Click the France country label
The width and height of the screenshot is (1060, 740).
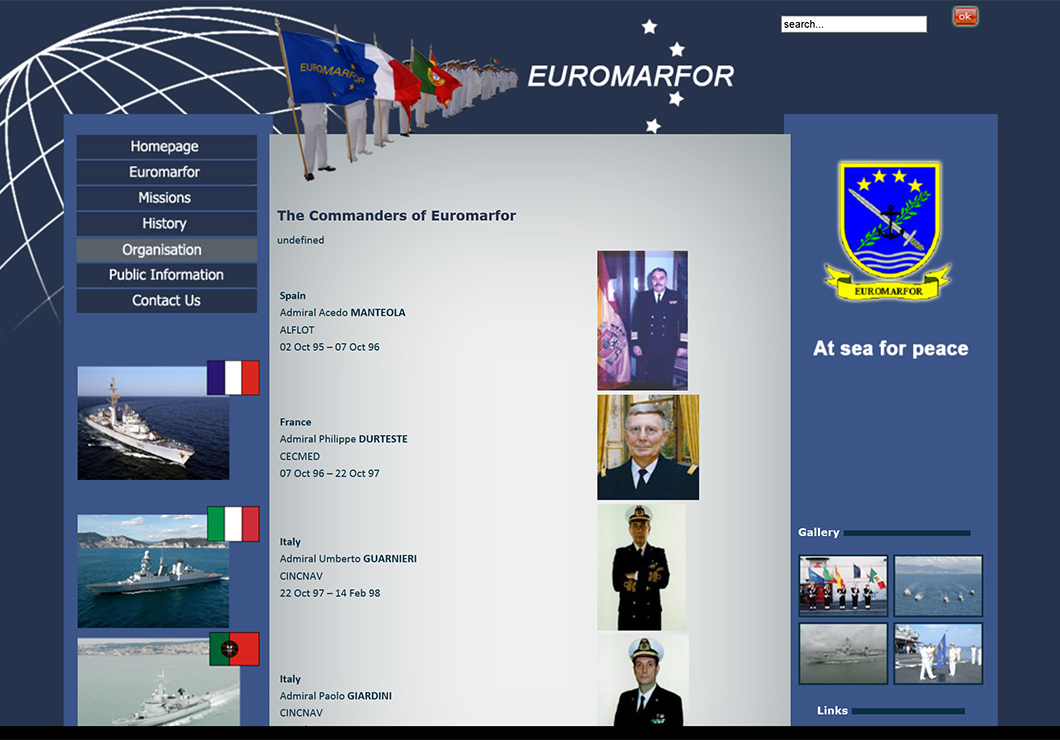(x=295, y=422)
